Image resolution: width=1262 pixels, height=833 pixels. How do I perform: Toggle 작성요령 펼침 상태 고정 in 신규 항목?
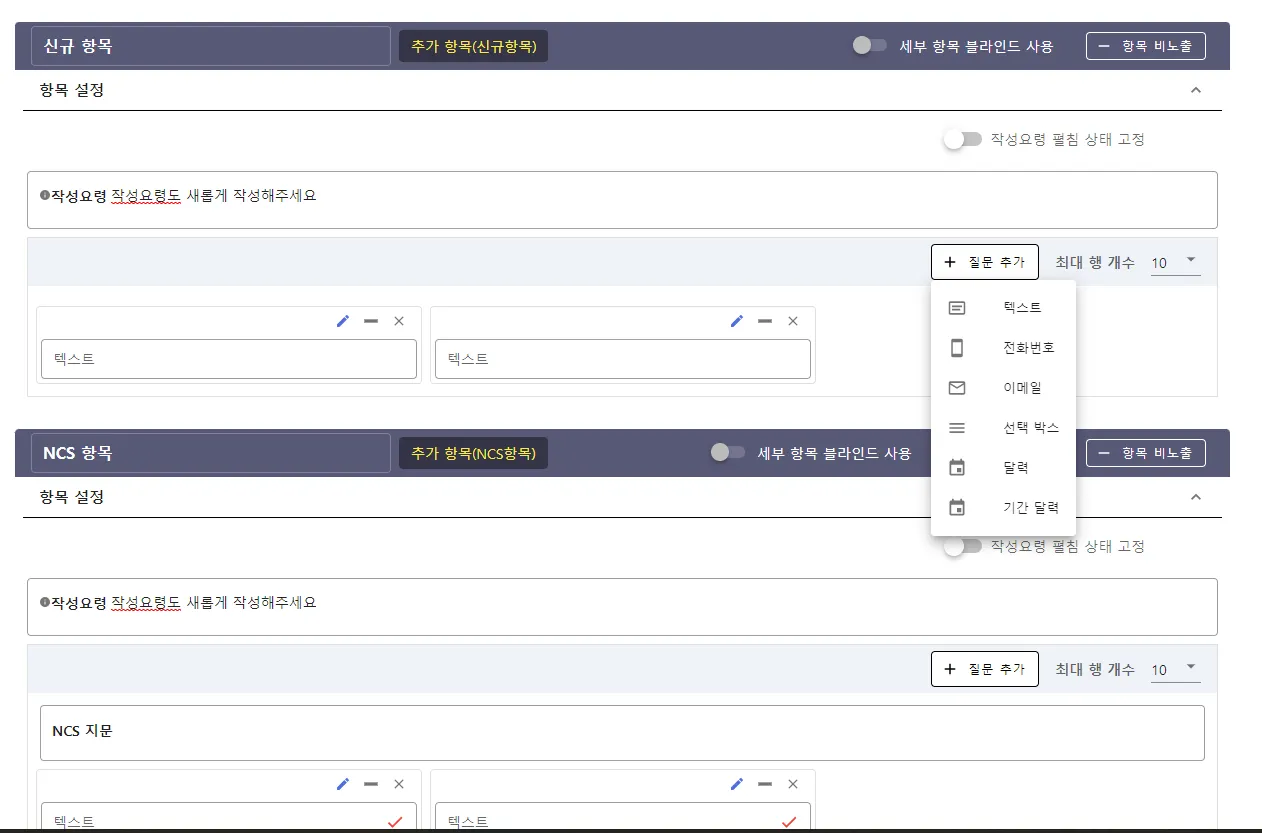[x=962, y=140]
